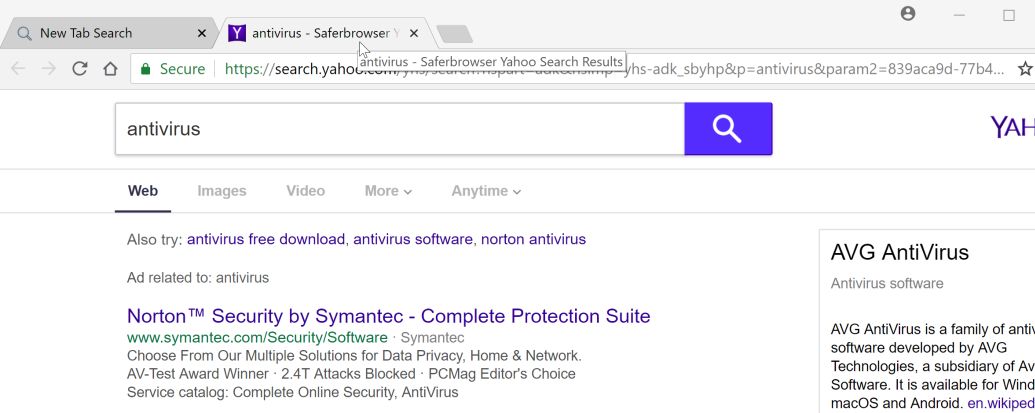This screenshot has height=413, width=1035.
Task: Expand the More search filter dropdown
Action: point(388,191)
